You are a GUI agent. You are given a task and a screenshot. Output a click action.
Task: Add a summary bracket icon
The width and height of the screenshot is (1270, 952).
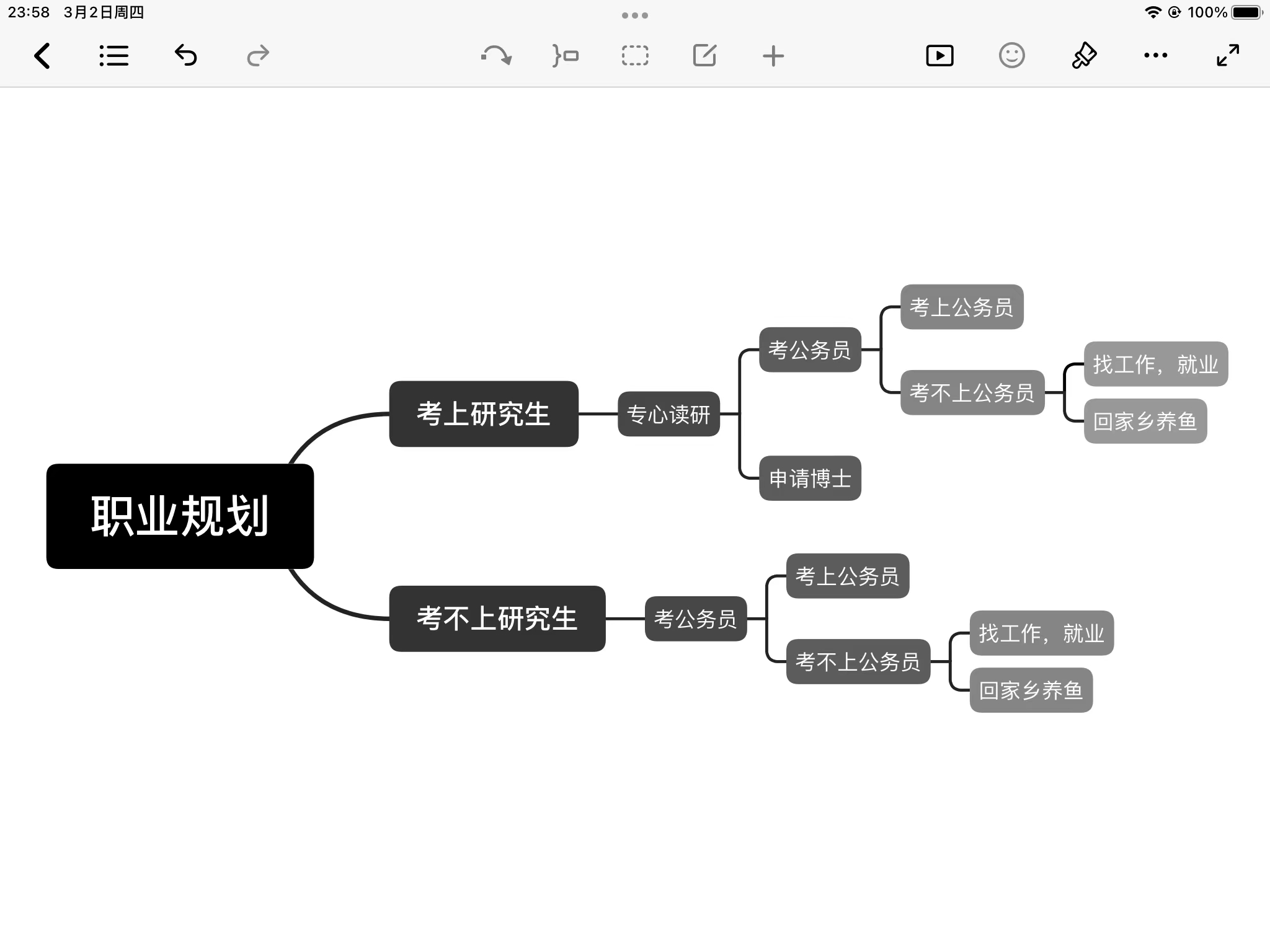(x=566, y=56)
